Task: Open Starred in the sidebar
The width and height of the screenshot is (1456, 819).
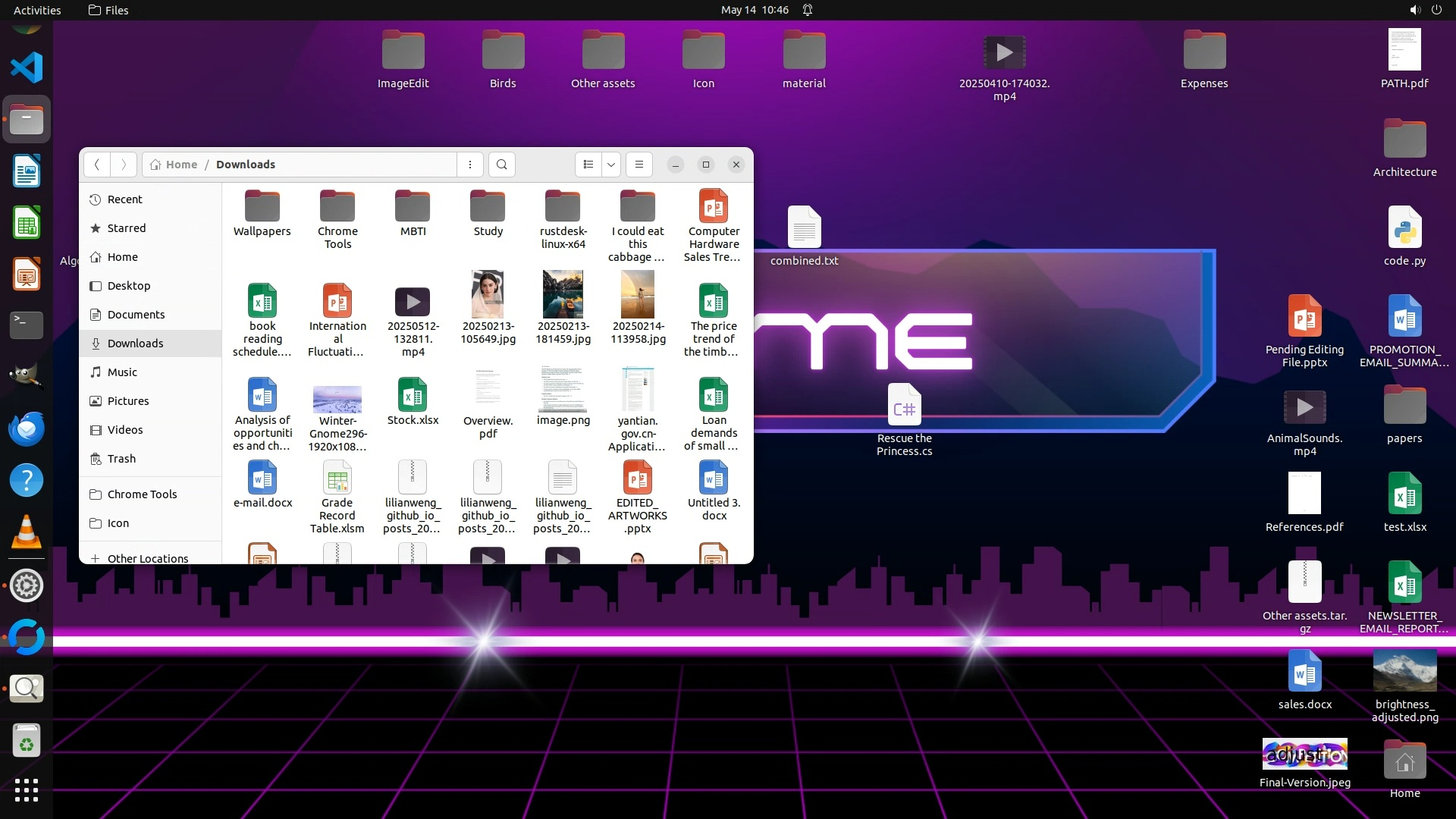Action: click(126, 228)
